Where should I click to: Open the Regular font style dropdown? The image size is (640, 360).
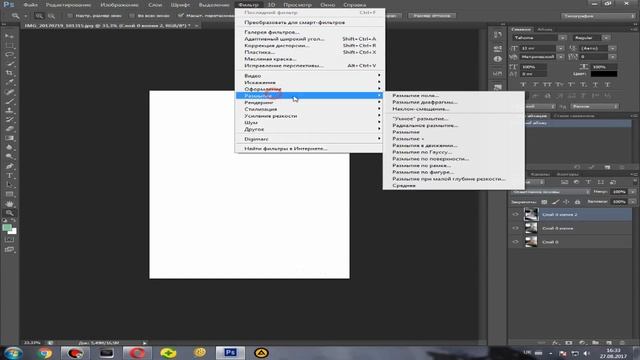(x=606, y=38)
